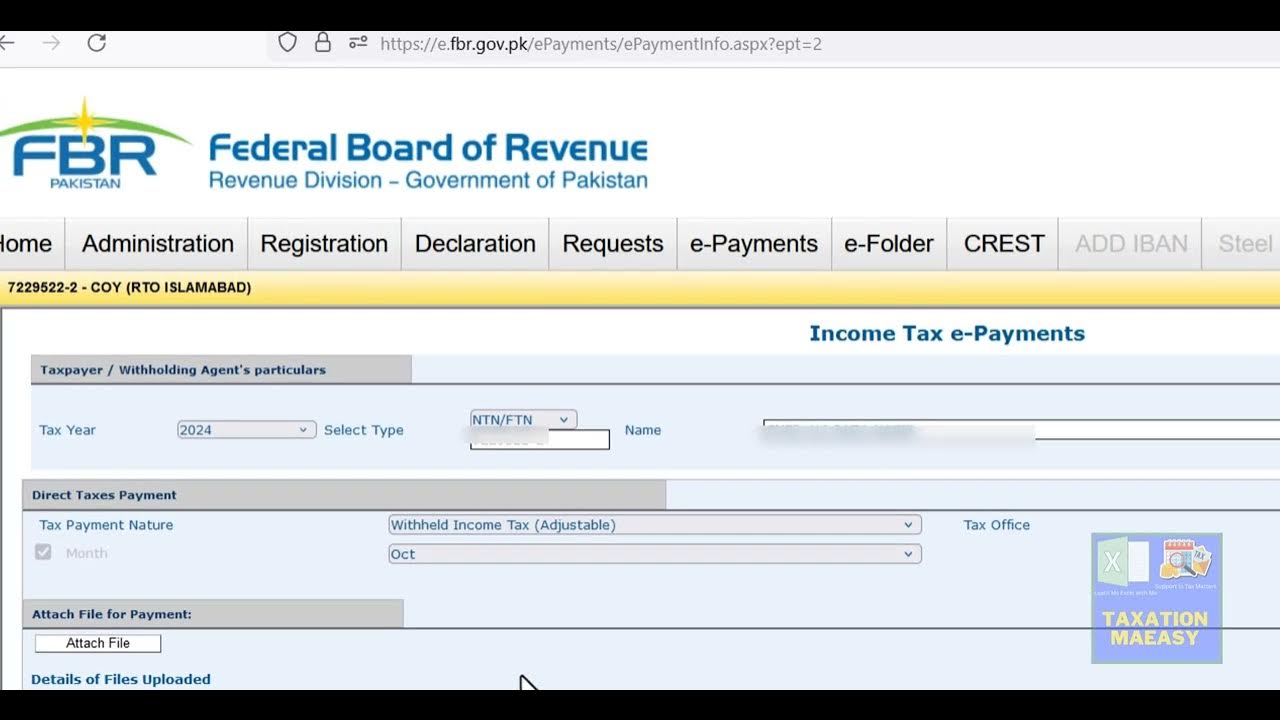The width and height of the screenshot is (1280, 720).
Task: Open the NTN/FTN select type dropdown
Action: [523, 420]
